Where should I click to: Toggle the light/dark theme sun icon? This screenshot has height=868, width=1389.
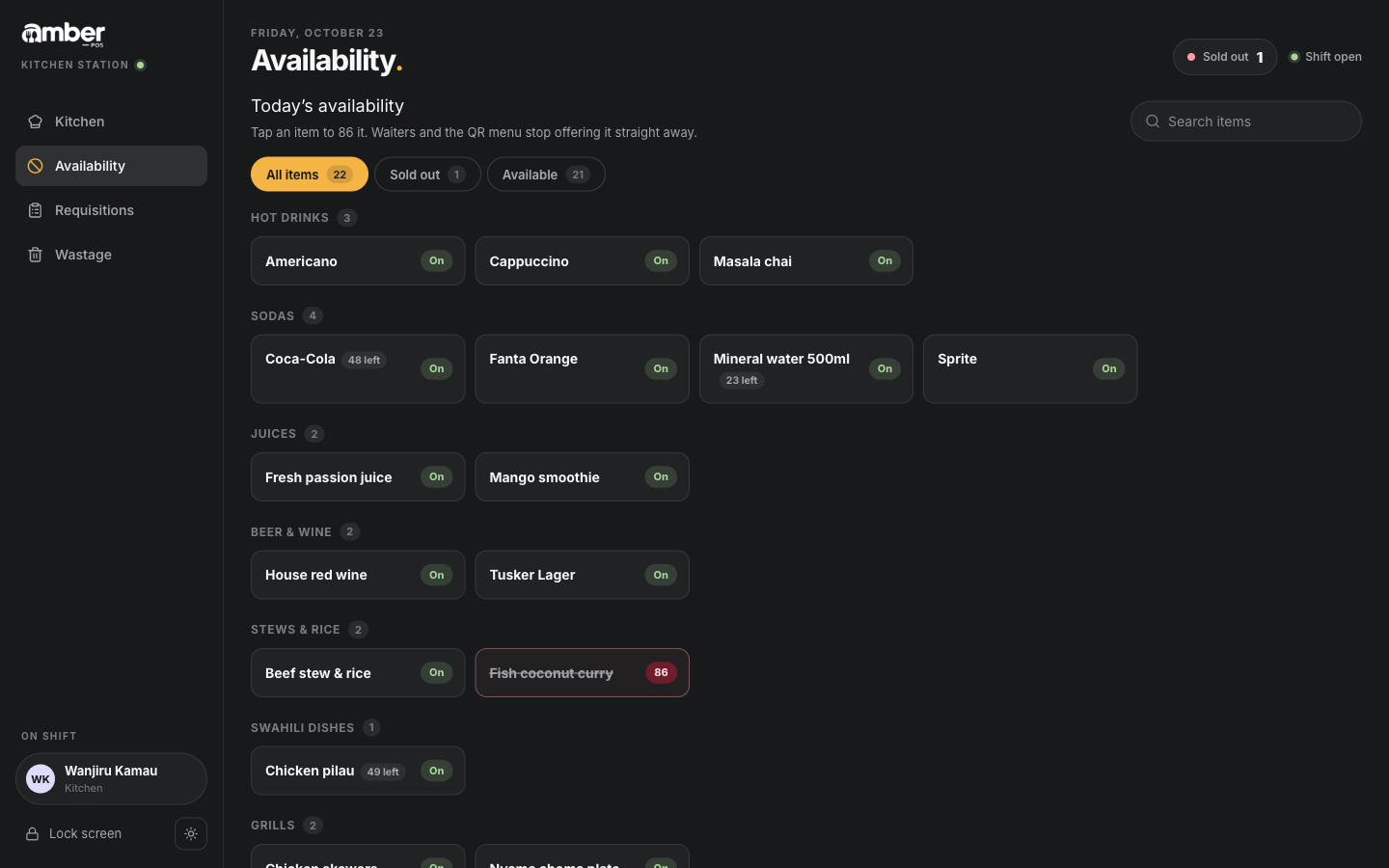click(191, 834)
